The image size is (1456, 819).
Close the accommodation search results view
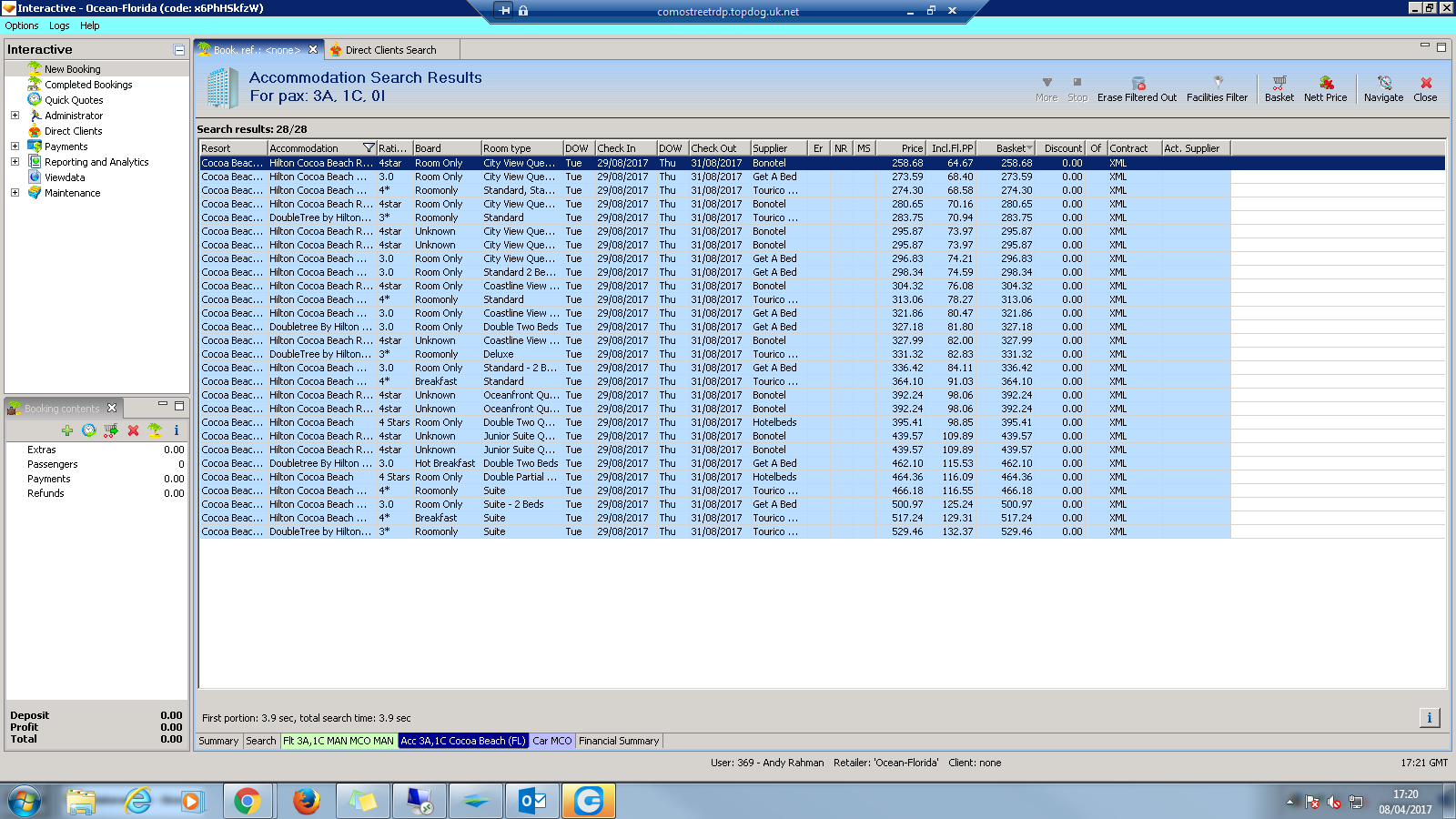(x=1425, y=88)
